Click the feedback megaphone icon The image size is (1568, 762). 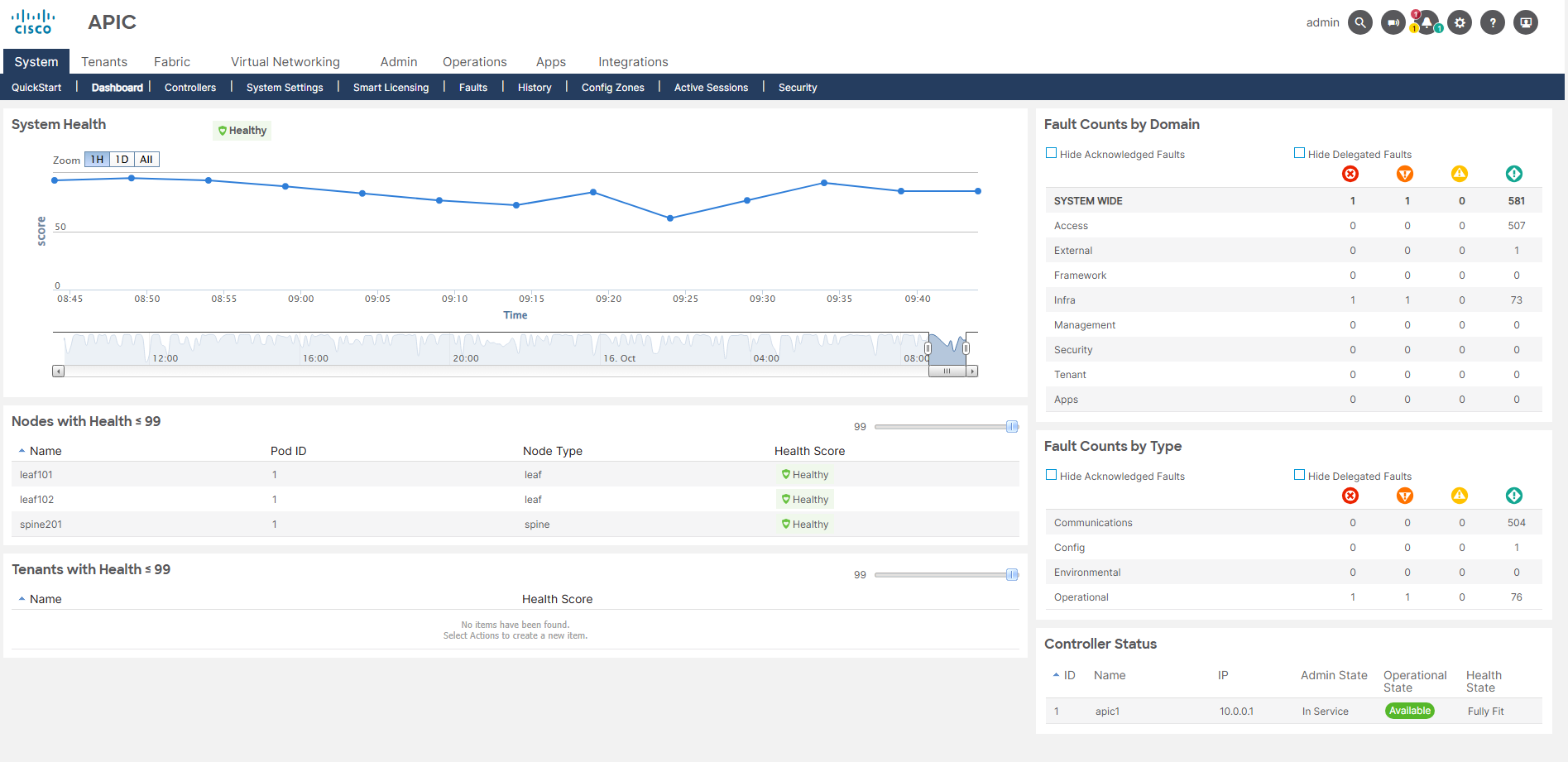coord(1393,22)
